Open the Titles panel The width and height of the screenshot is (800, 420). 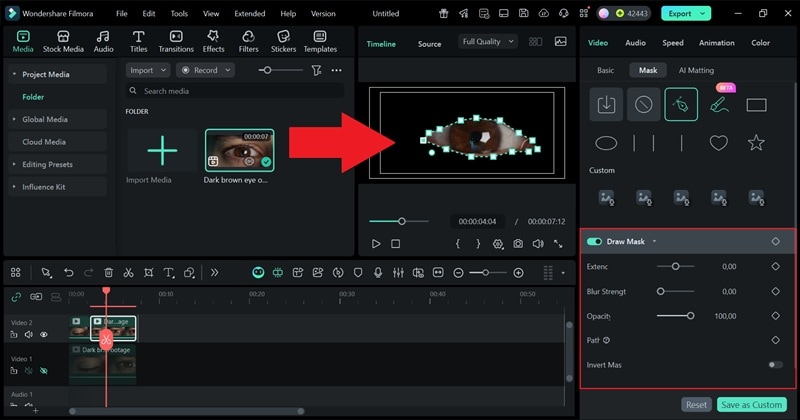[138, 41]
